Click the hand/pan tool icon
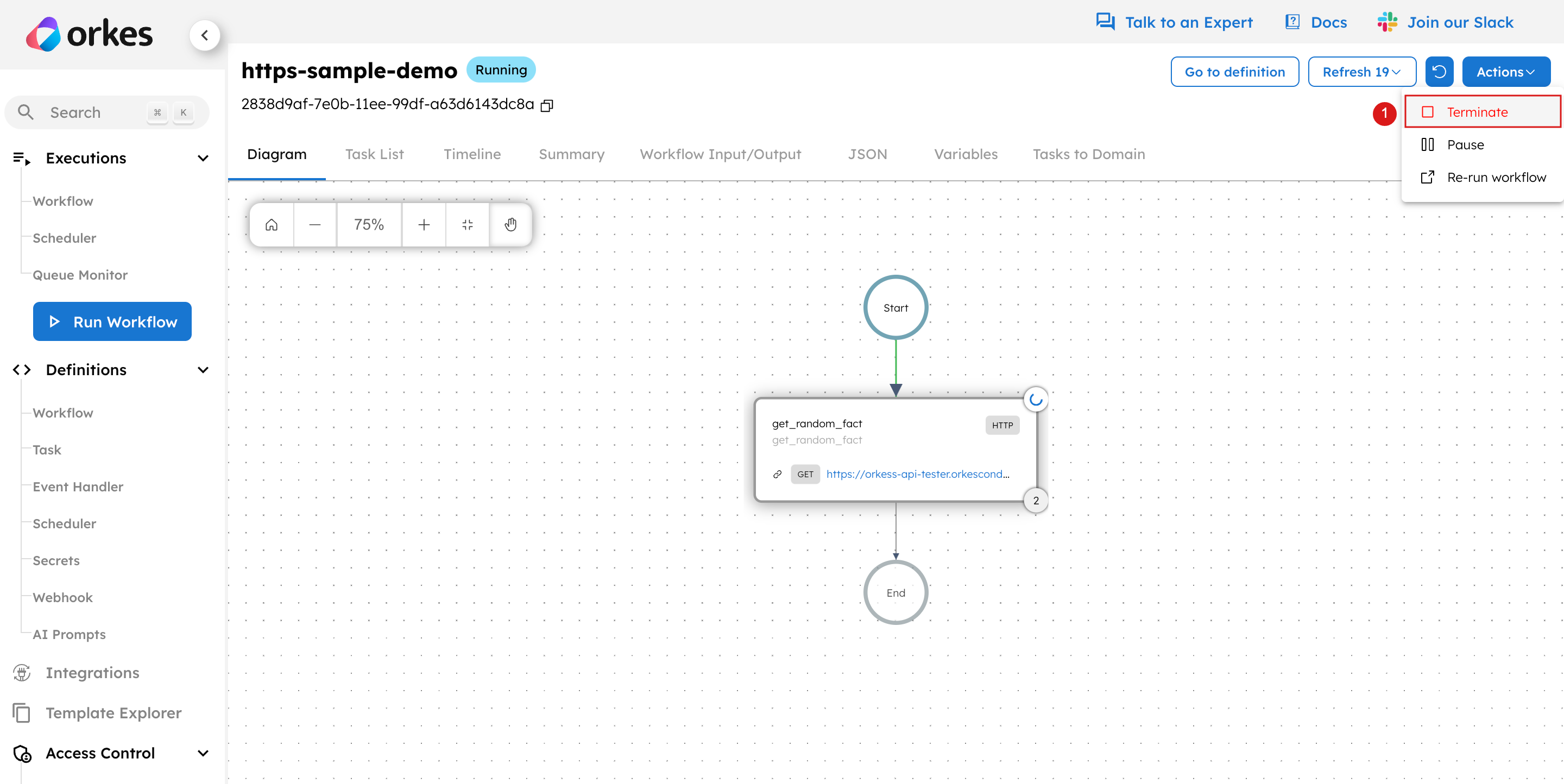 coord(512,225)
